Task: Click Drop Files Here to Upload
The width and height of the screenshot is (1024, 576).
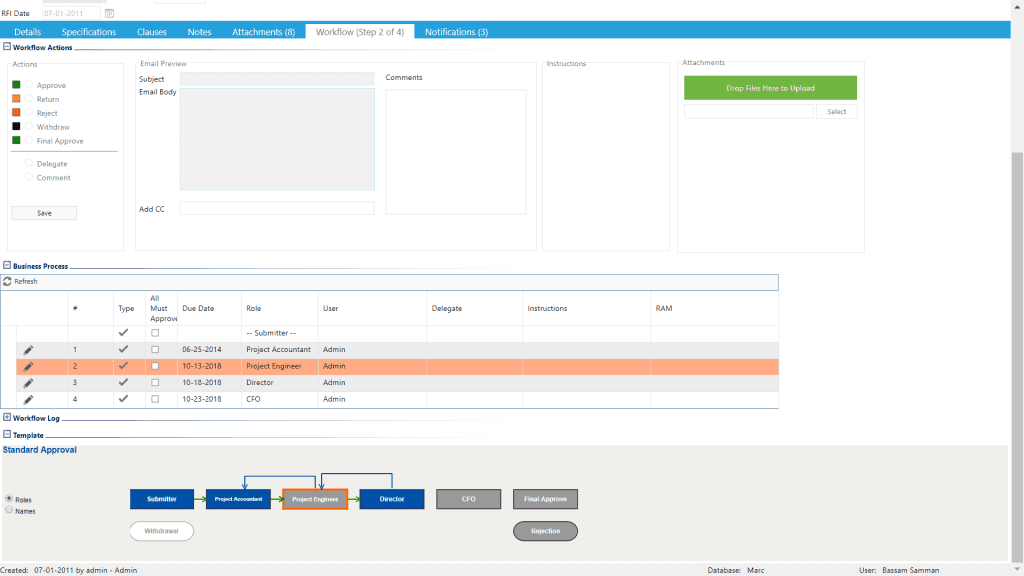Action: click(771, 88)
